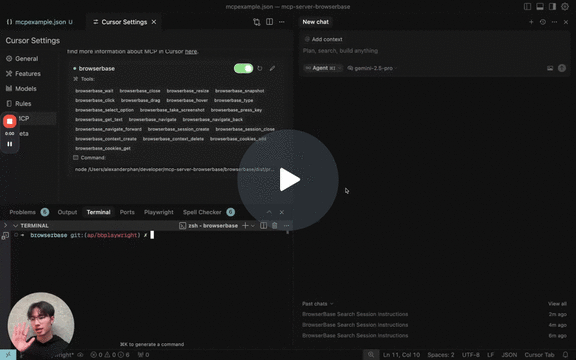Screen dimensions: 576x360
Task: Collapse the TERMINAL section chevron
Action: (x=15, y=226)
